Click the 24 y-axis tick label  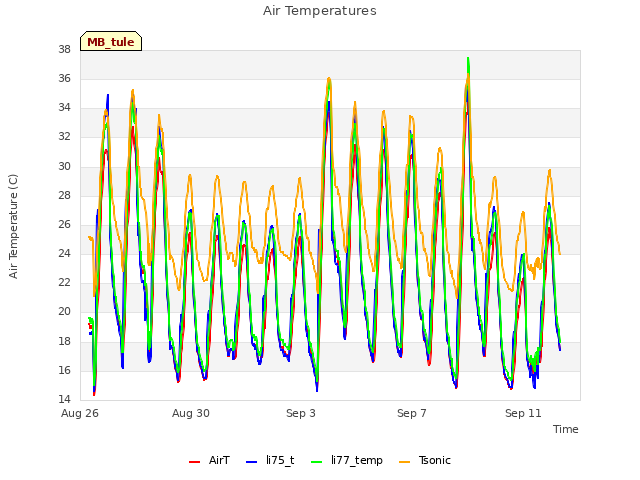(x=64, y=254)
